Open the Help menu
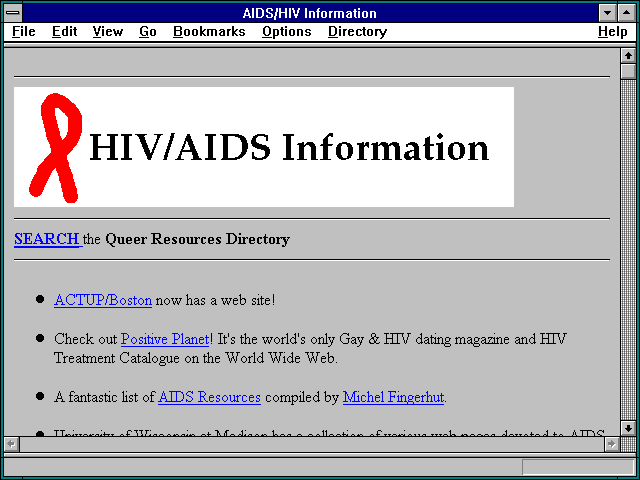The image size is (640, 480). click(x=613, y=32)
